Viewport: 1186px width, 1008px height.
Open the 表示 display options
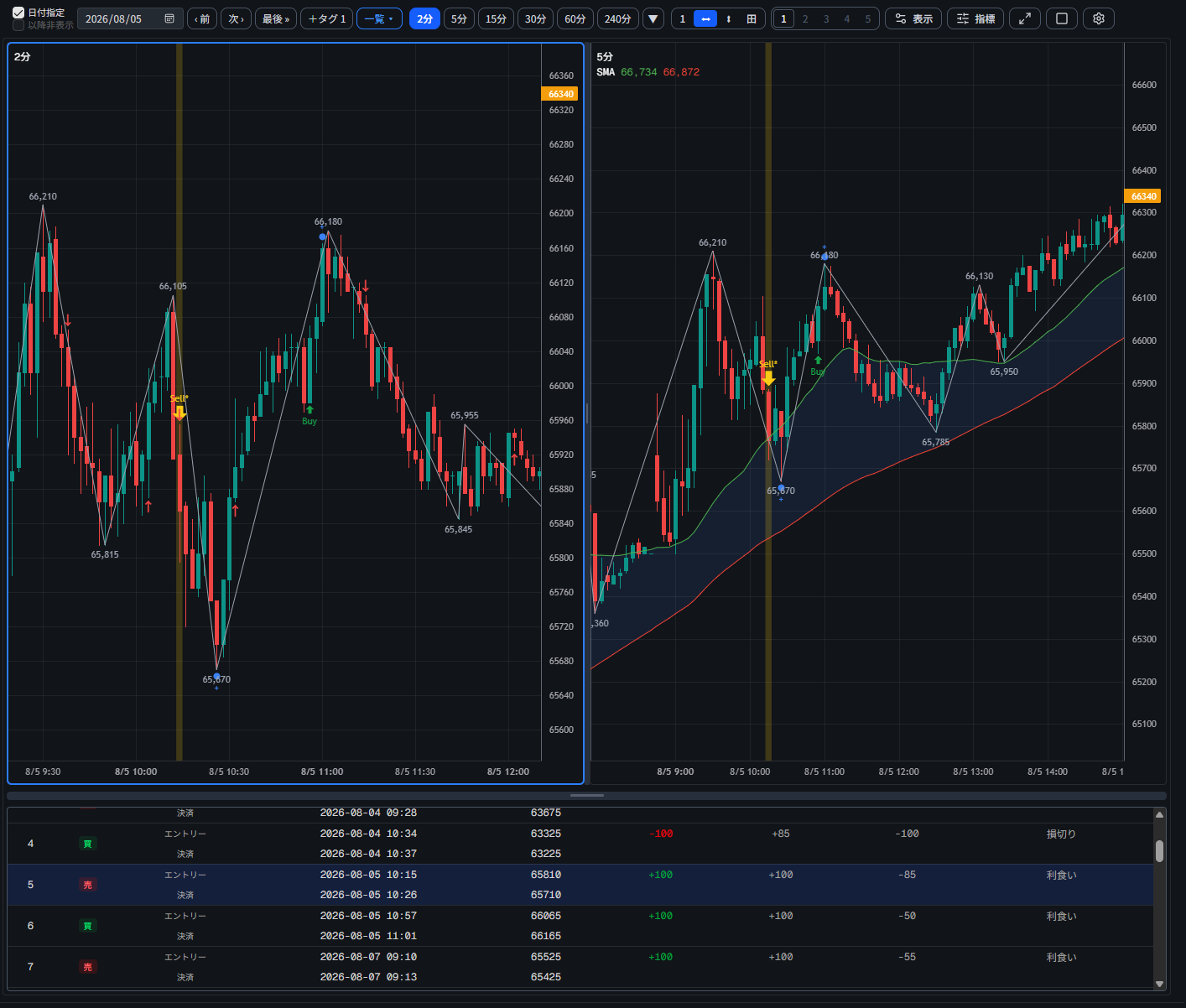(913, 18)
